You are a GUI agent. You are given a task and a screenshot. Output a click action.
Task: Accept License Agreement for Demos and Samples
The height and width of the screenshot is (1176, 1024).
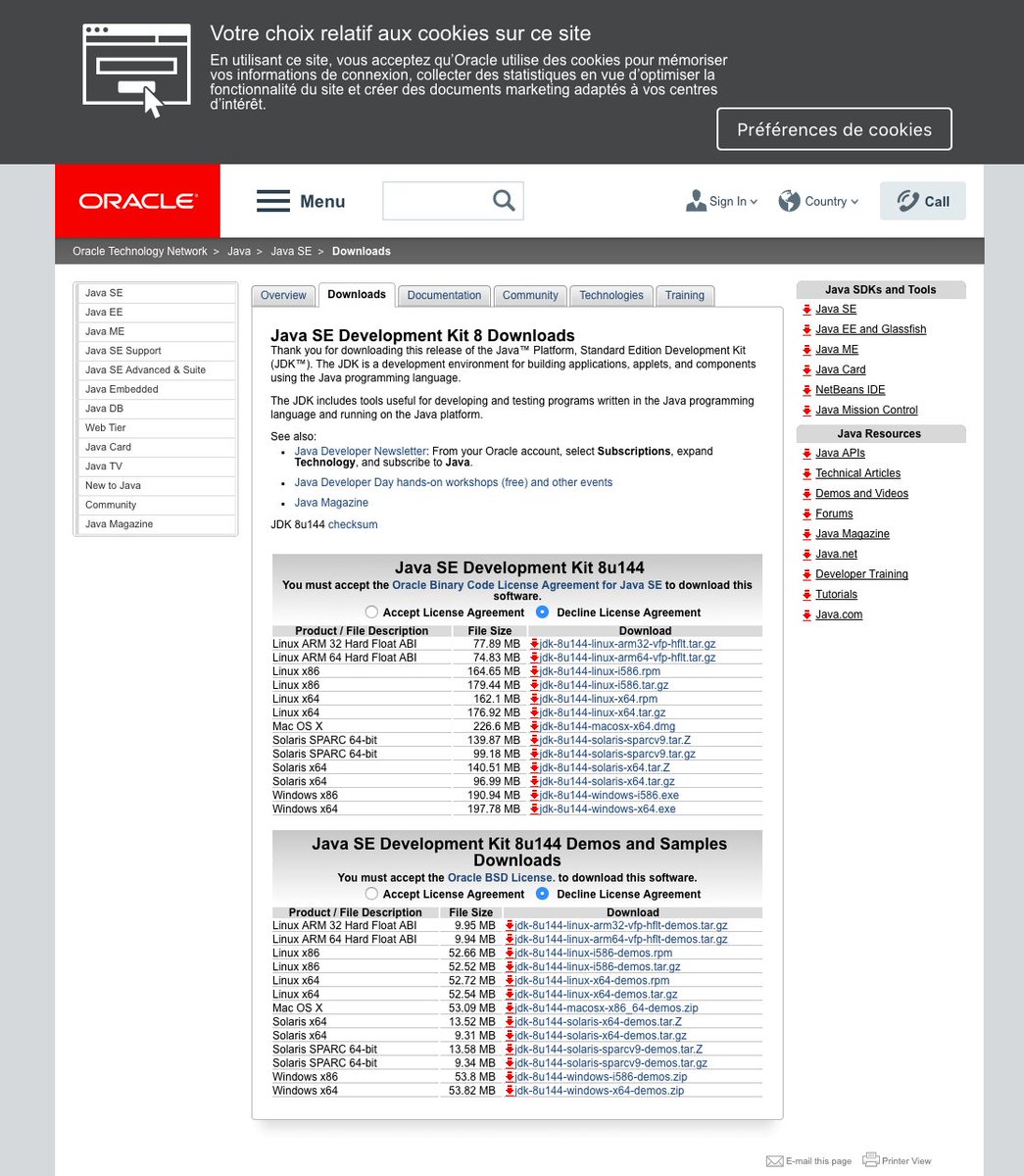click(371, 893)
